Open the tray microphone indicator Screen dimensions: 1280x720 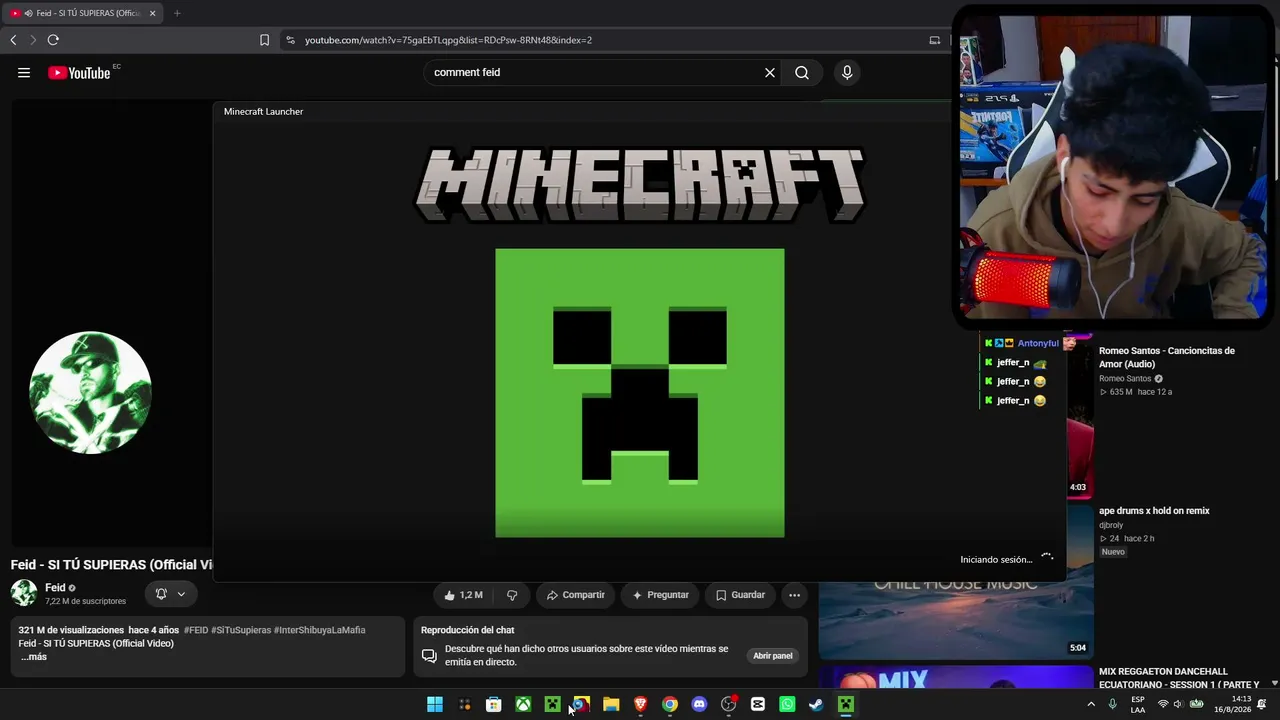pos(1112,704)
